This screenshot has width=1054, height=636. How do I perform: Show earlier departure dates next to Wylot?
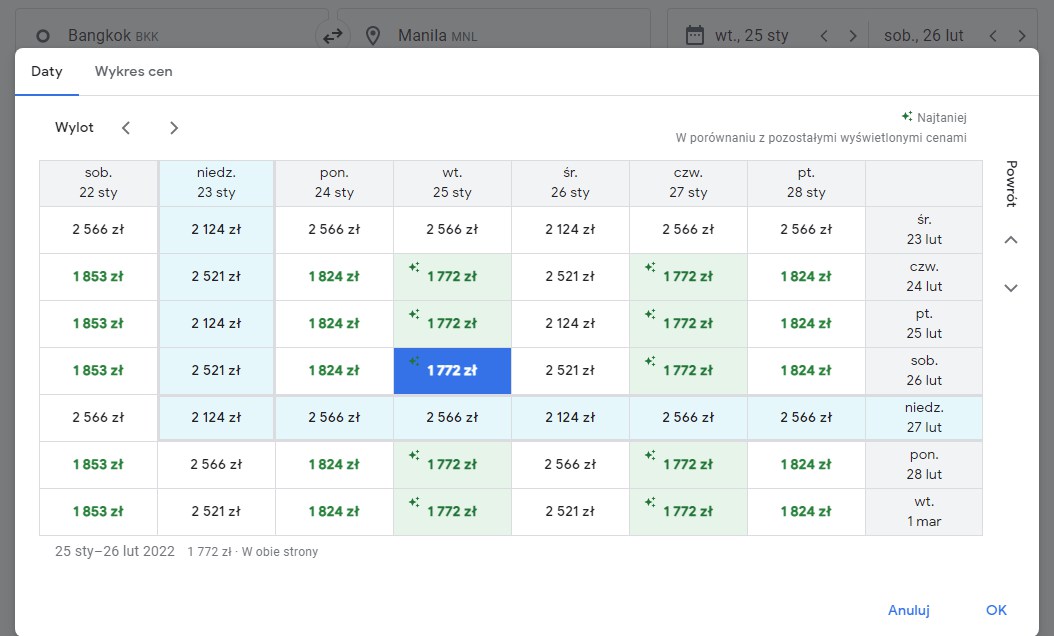(126, 128)
